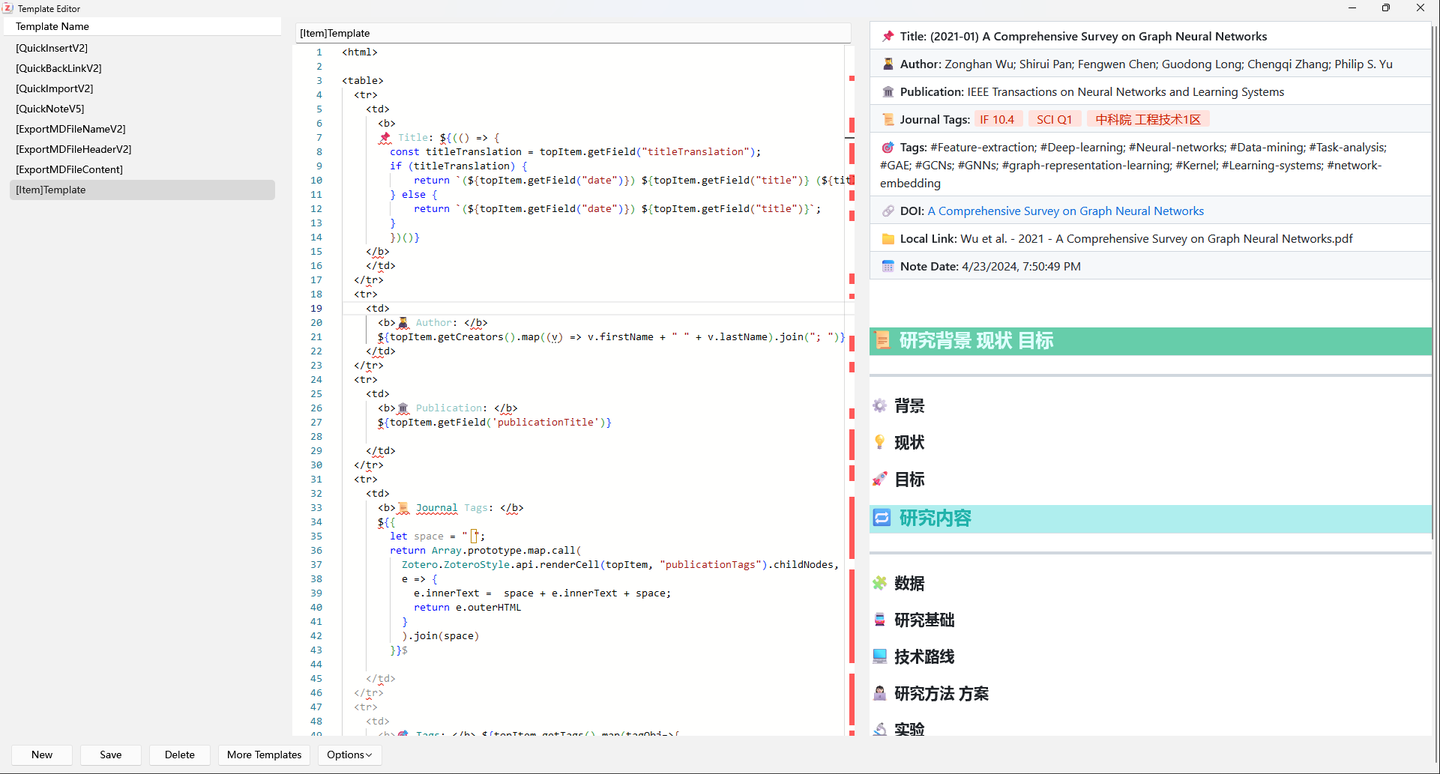Click the IF 10.4 journal tag swatch
The image size is (1440, 774).
(x=997, y=119)
